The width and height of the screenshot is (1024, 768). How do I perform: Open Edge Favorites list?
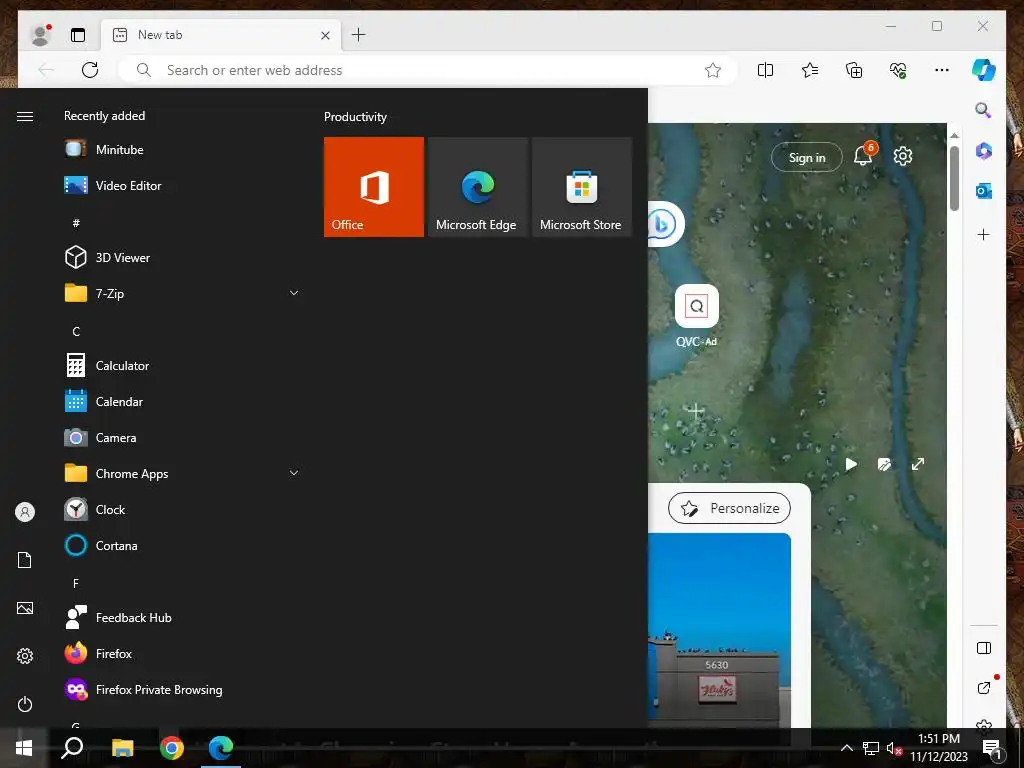(810, 70)
